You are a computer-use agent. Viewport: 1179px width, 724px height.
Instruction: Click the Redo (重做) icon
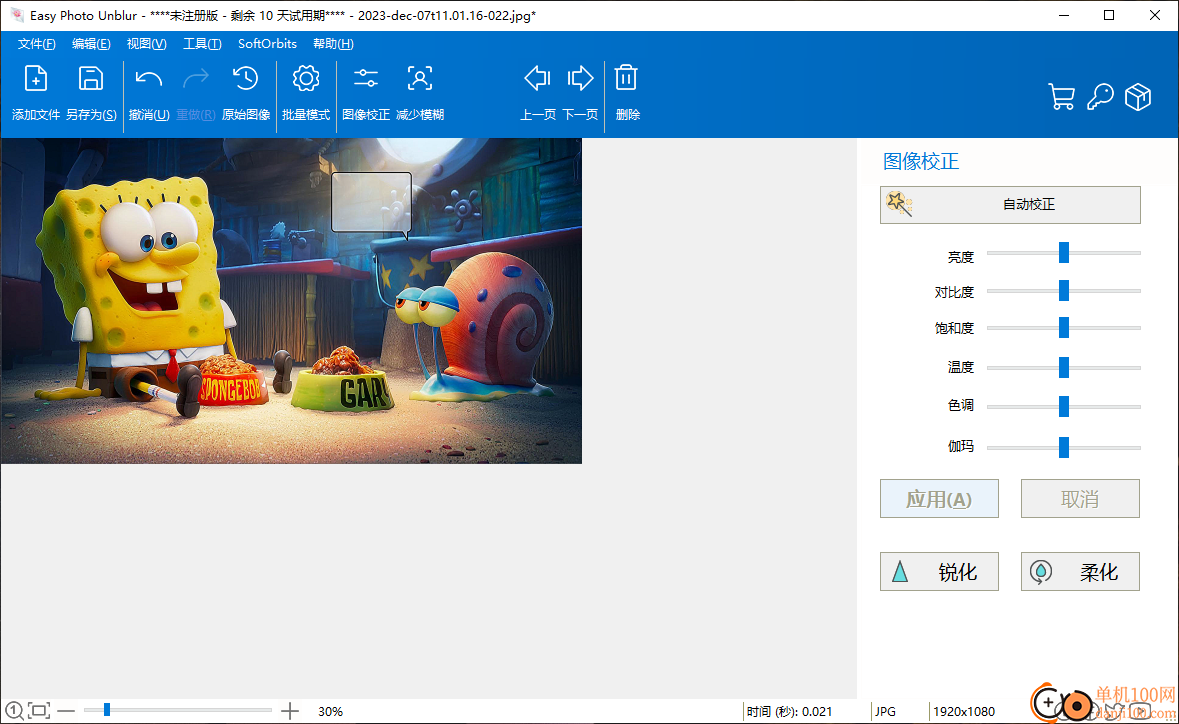point(195,79)
